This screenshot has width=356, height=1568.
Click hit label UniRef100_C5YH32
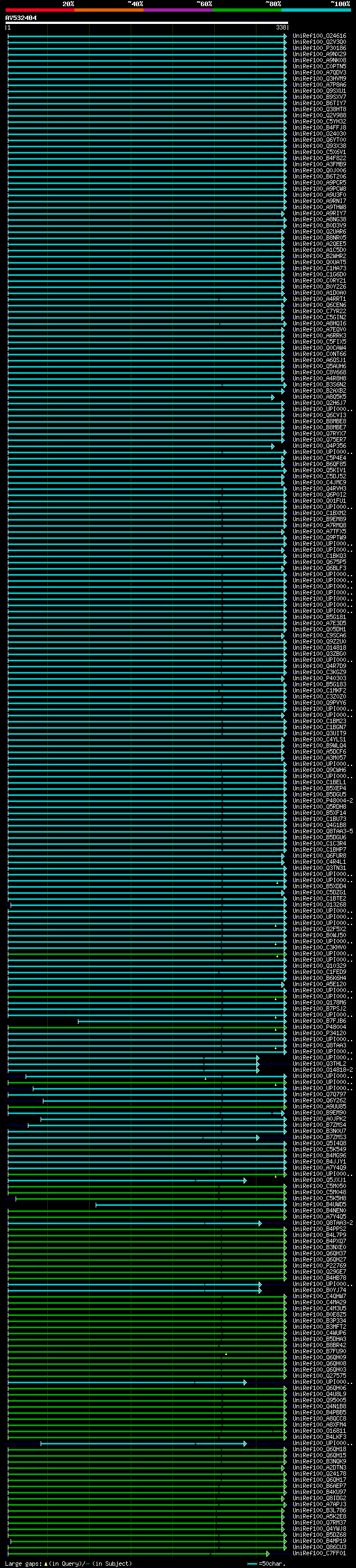click(x=319, y=121)
